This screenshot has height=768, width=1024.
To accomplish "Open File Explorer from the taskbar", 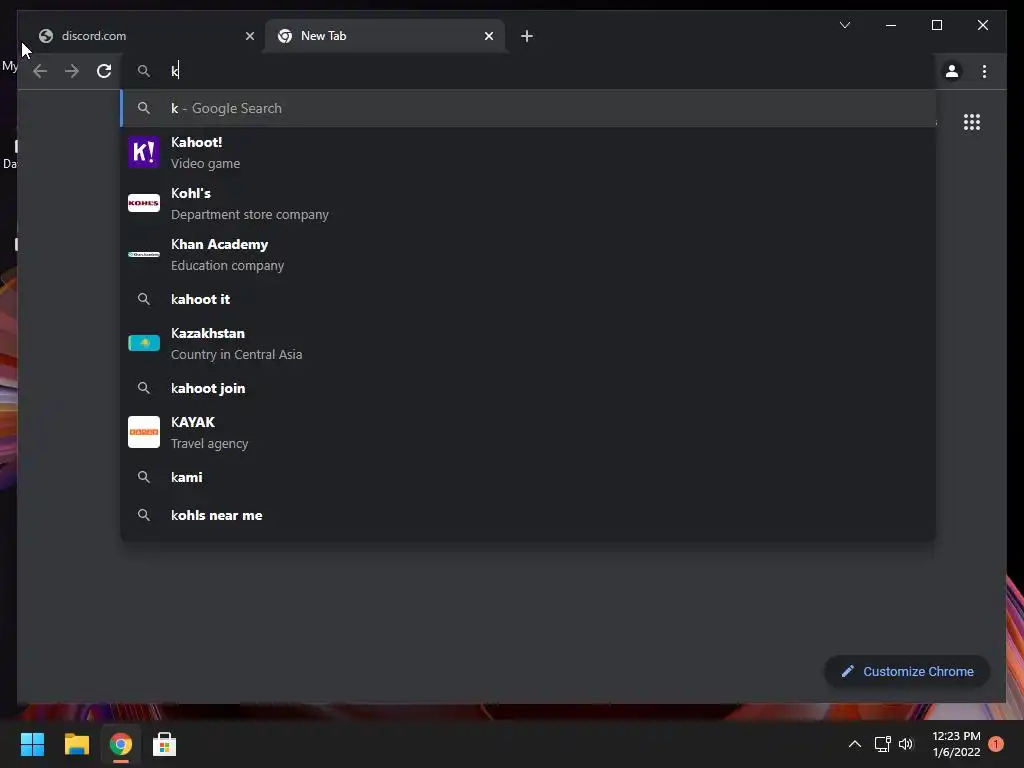I will (76, 744).
